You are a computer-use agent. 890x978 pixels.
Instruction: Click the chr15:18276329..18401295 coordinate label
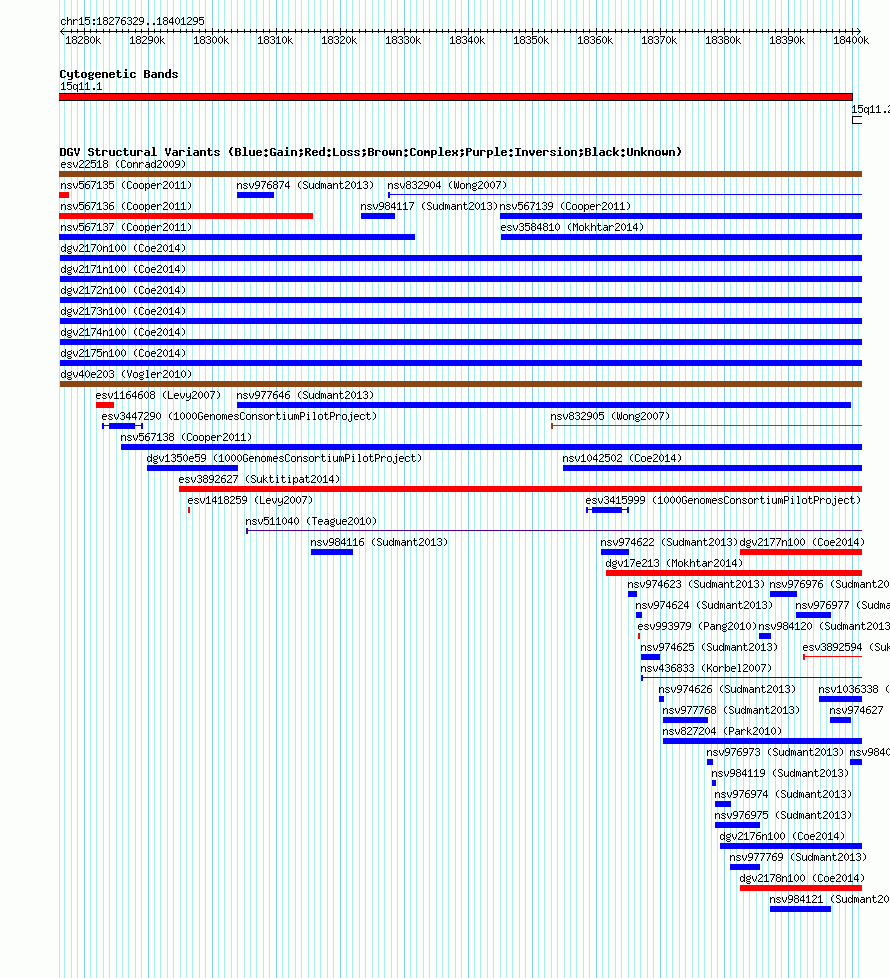click(x=132, y=21)
